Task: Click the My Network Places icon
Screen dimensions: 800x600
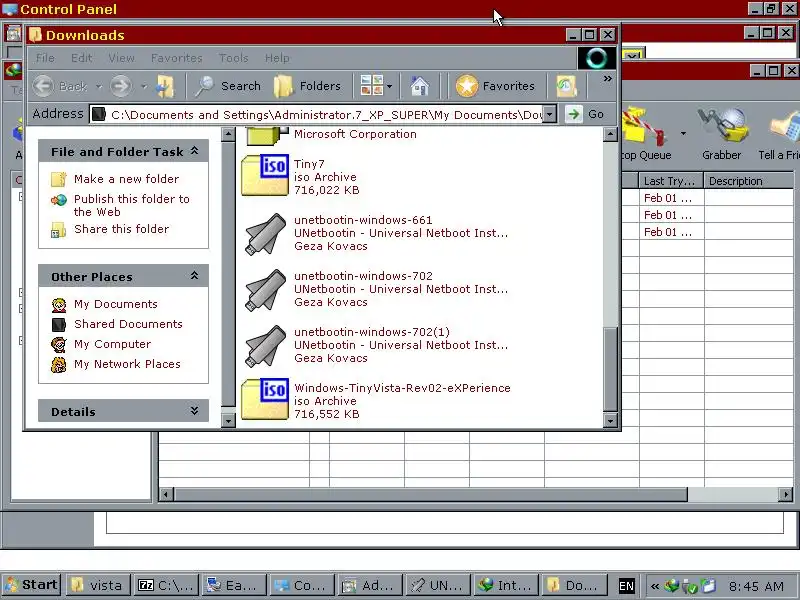Action: (59, 364)
